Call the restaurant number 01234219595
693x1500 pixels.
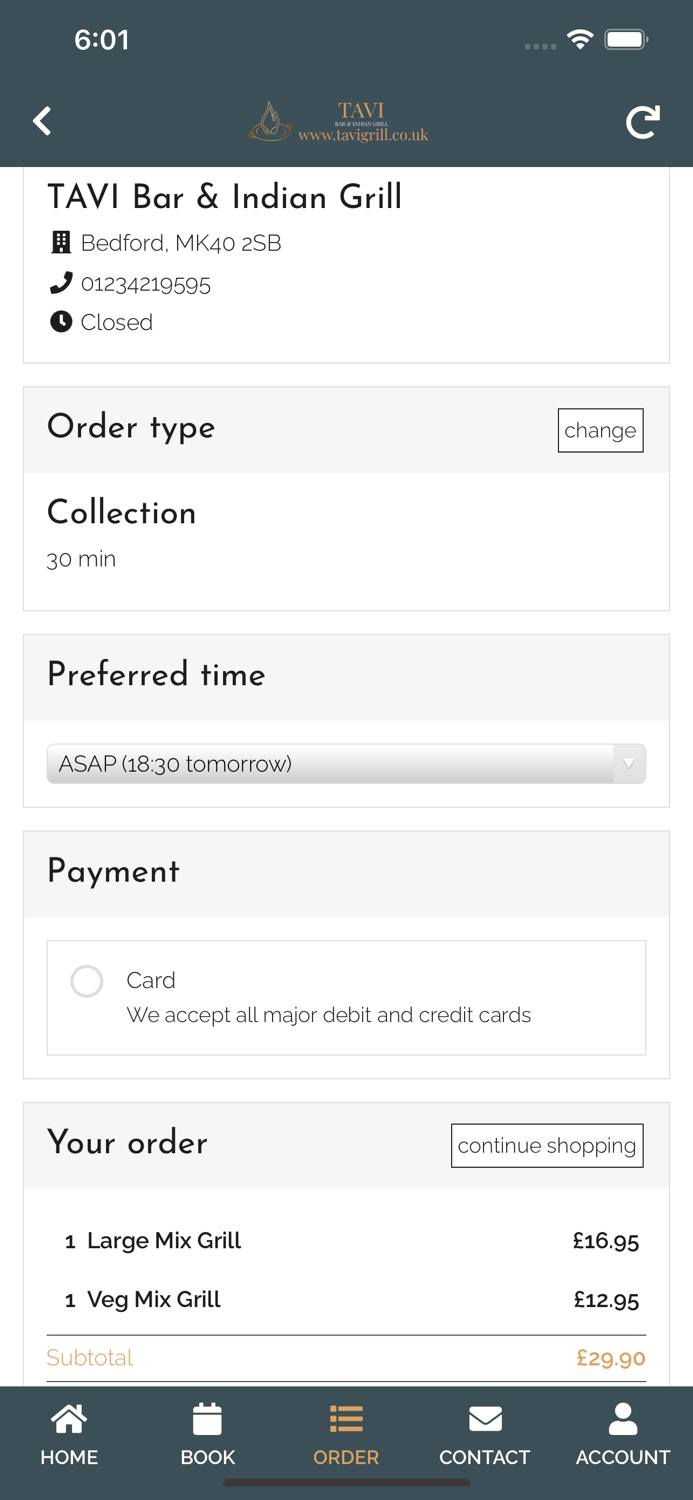pyautogui.click(x=146, y=284)
